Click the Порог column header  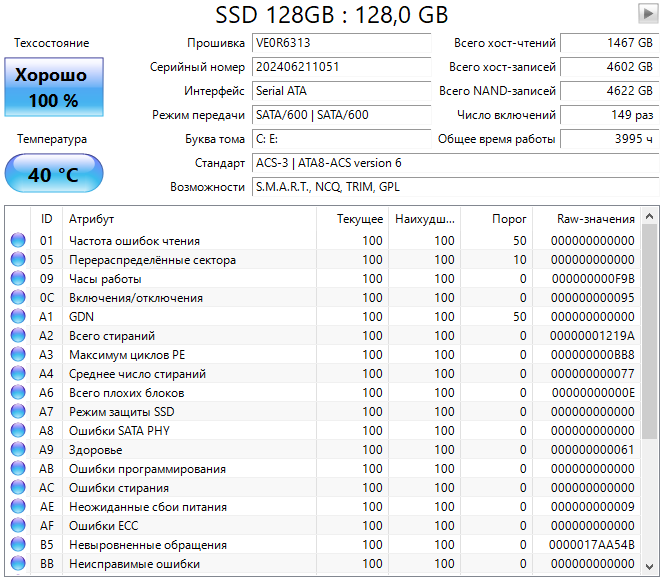coord(496,219)
